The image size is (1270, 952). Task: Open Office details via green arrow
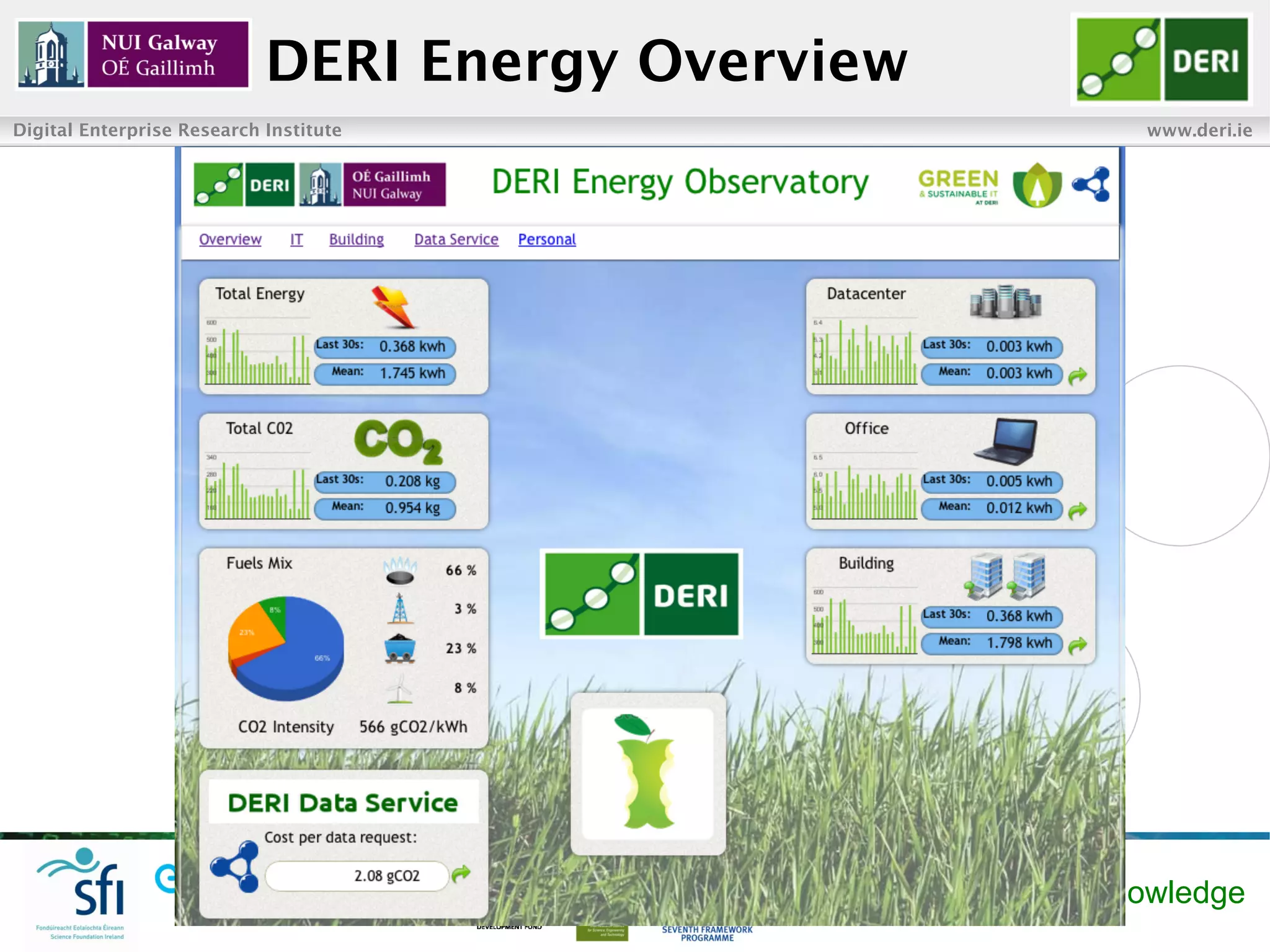(x=1078, y=510)
